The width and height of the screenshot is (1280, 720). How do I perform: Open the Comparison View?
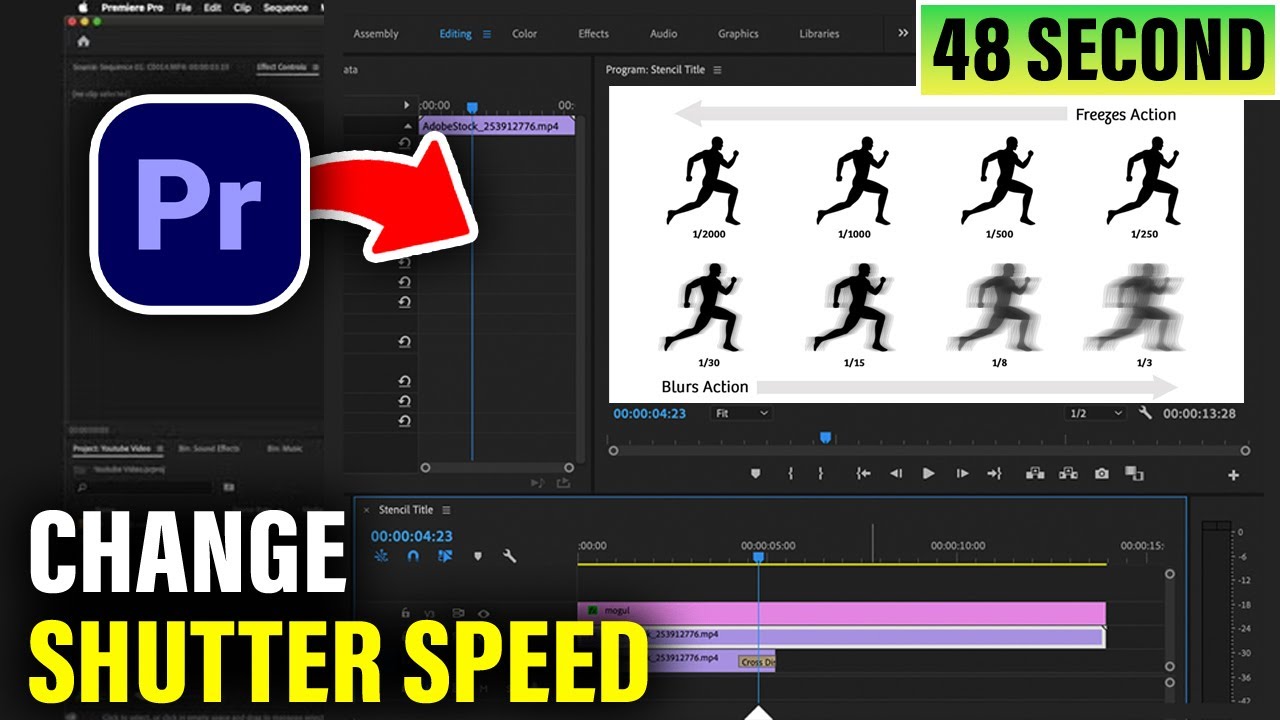click(1134, 474)
